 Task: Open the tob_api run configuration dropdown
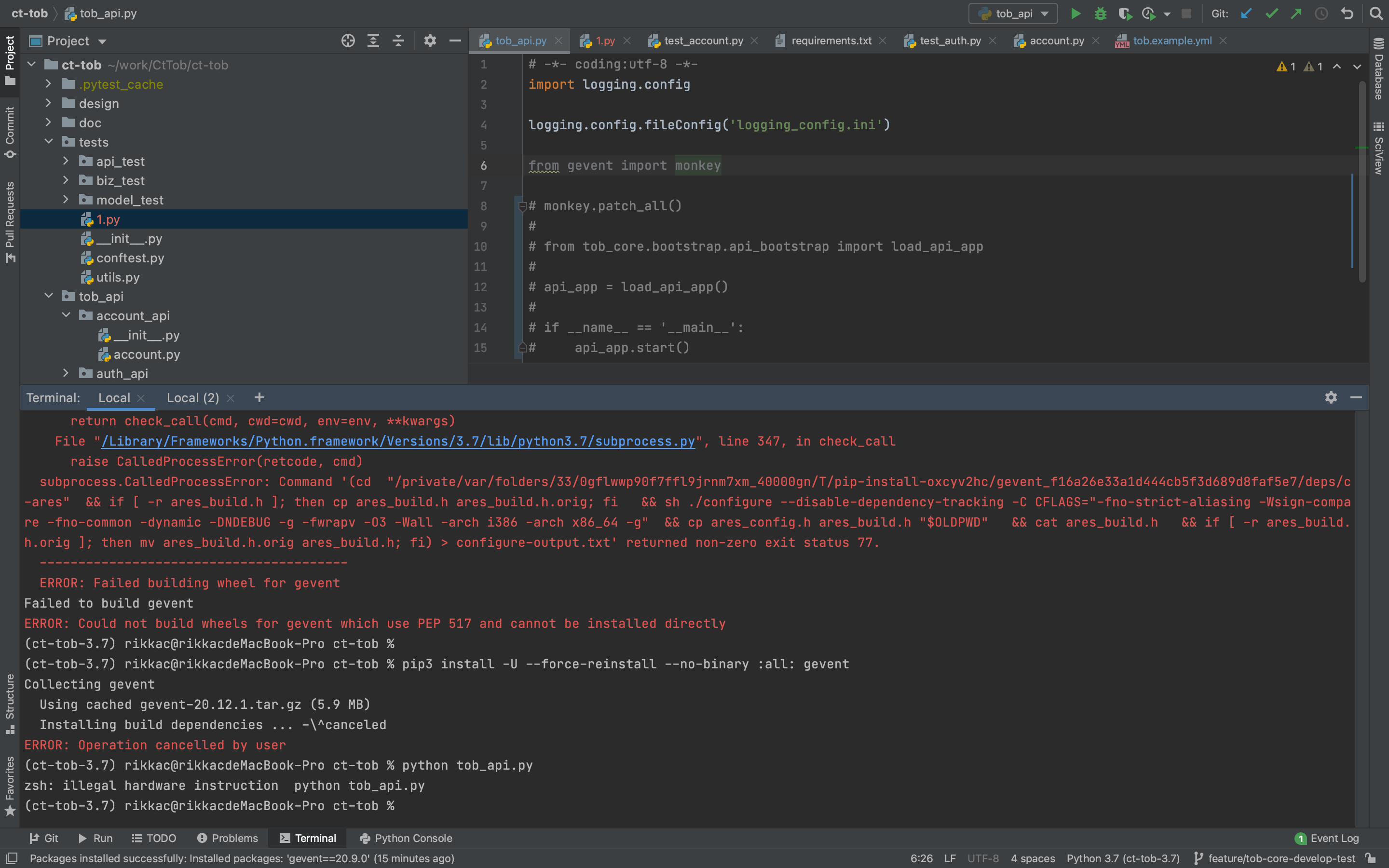pyautogui.click(x=1013, y=13)
